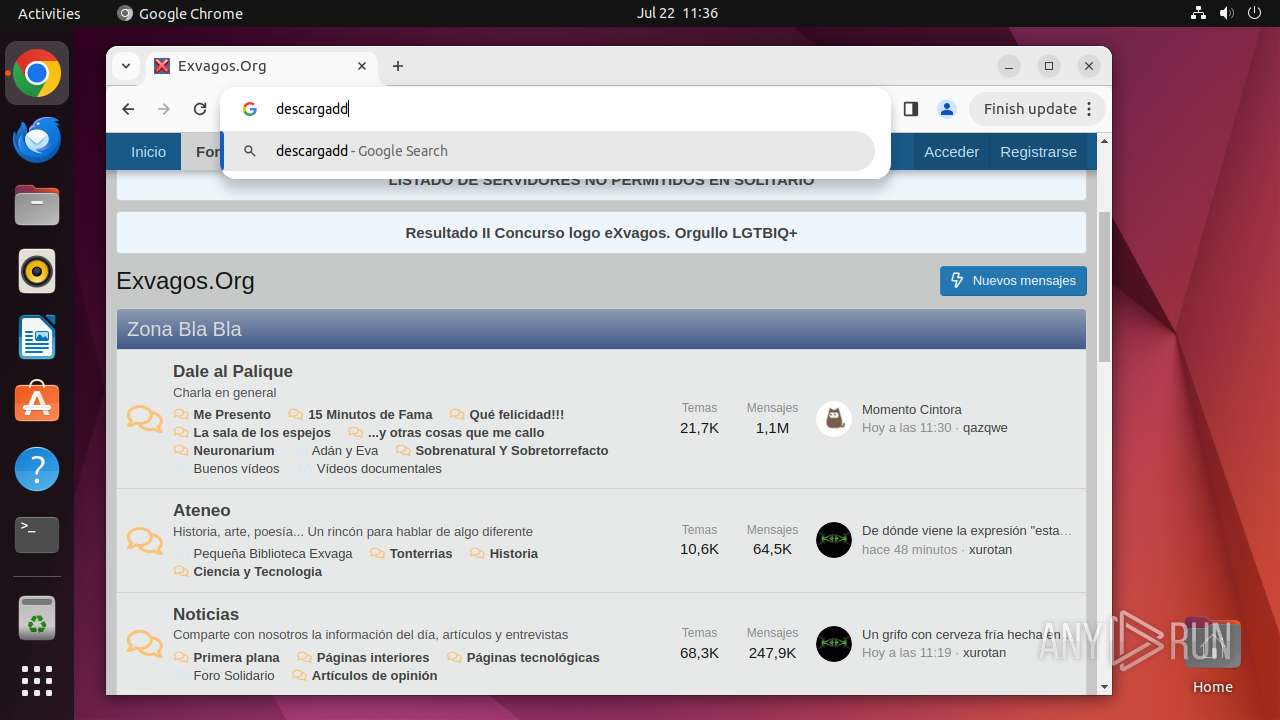The image size is (1280, 720).
Task: Click the page's vertical scrollbar thumb
Action: click(1104, 287)
